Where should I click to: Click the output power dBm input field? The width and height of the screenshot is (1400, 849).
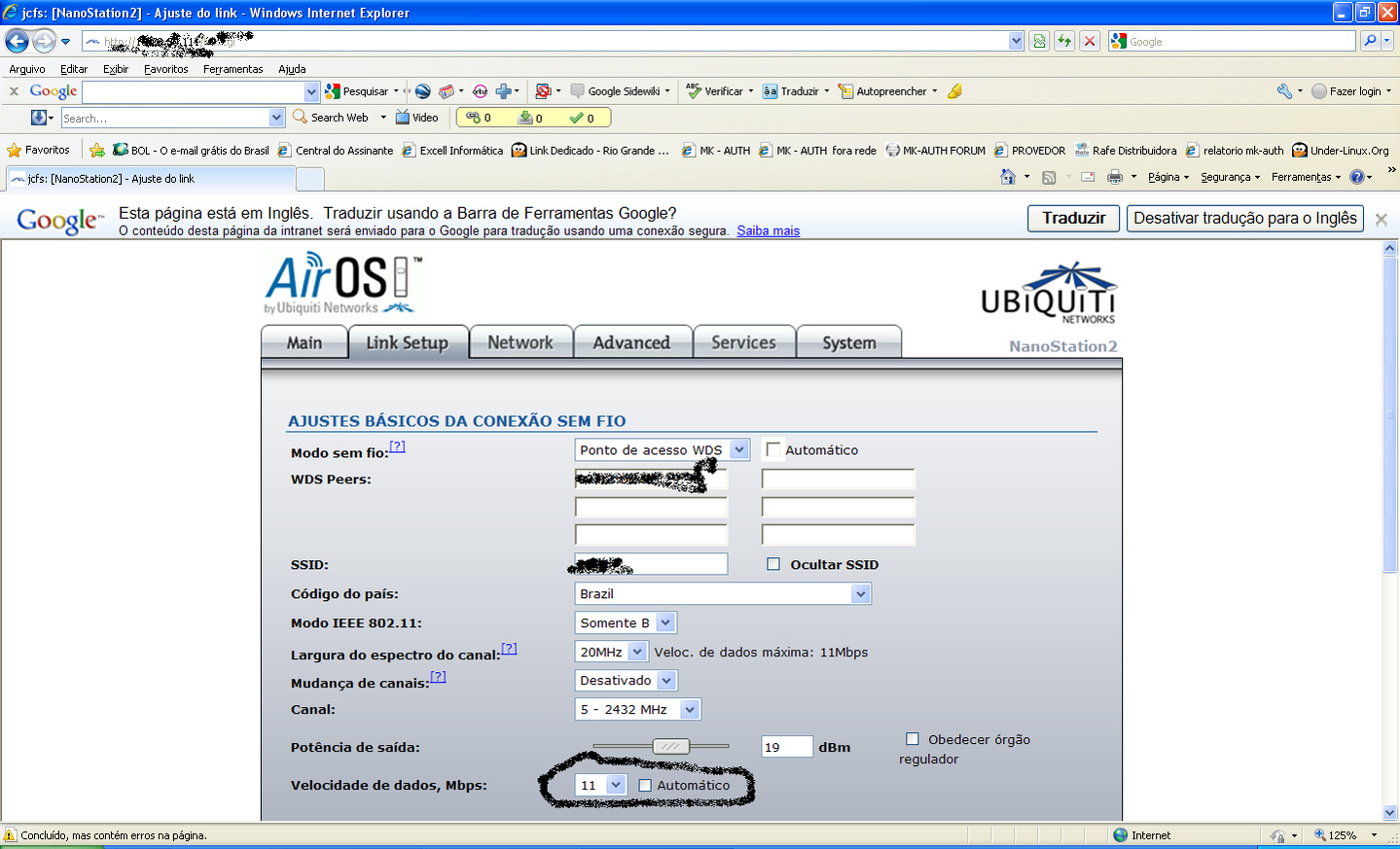click(x=787, y=747)
